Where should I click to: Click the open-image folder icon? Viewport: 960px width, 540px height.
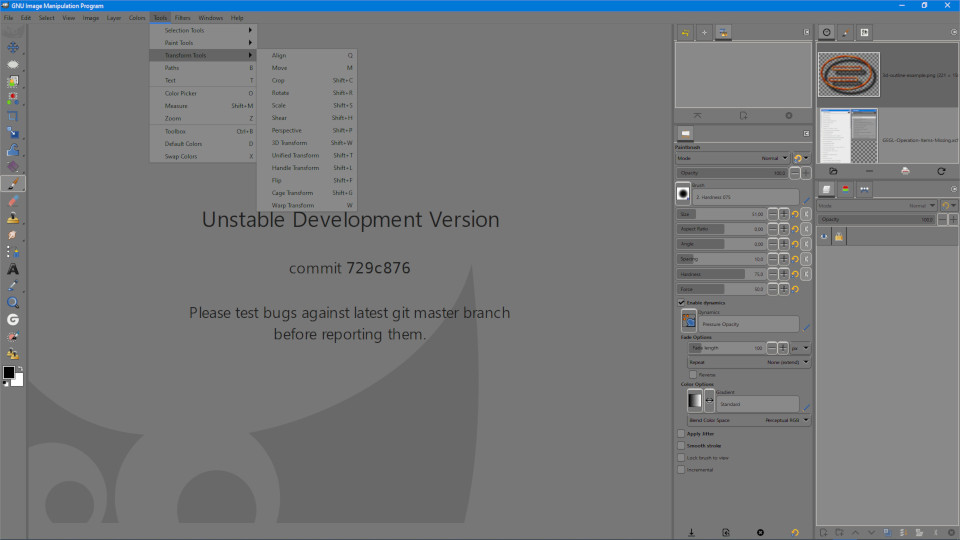click(833, 171)
